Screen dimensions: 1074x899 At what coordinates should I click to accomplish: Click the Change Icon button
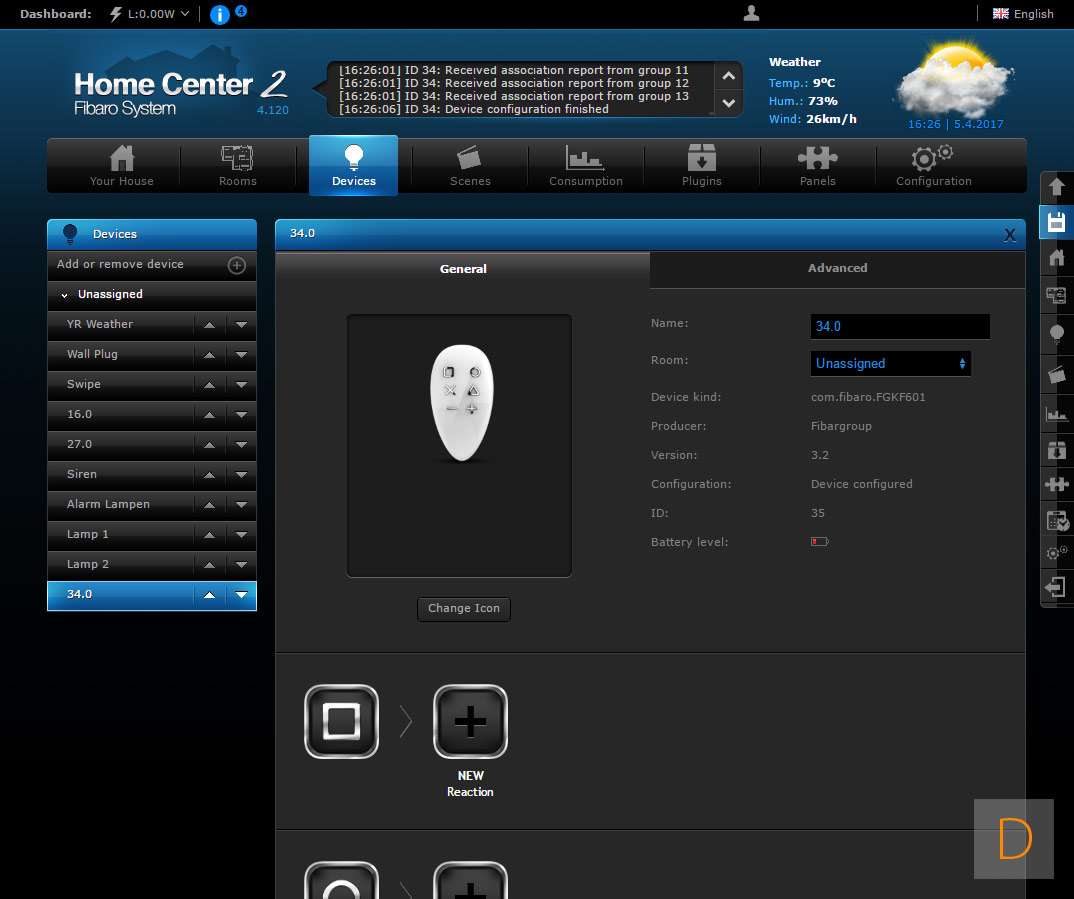(x=464, y=608)
